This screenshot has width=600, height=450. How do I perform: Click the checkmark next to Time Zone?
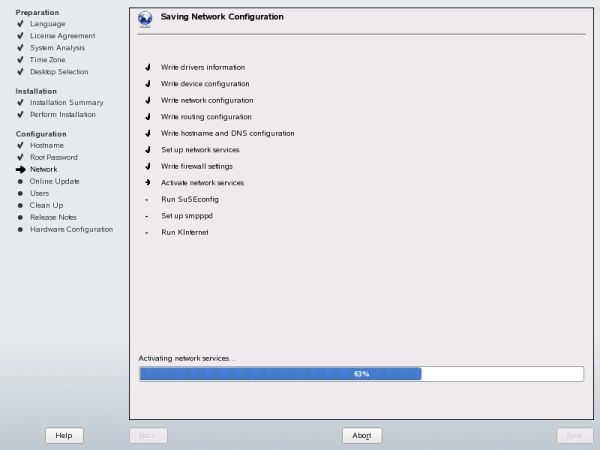20,60
